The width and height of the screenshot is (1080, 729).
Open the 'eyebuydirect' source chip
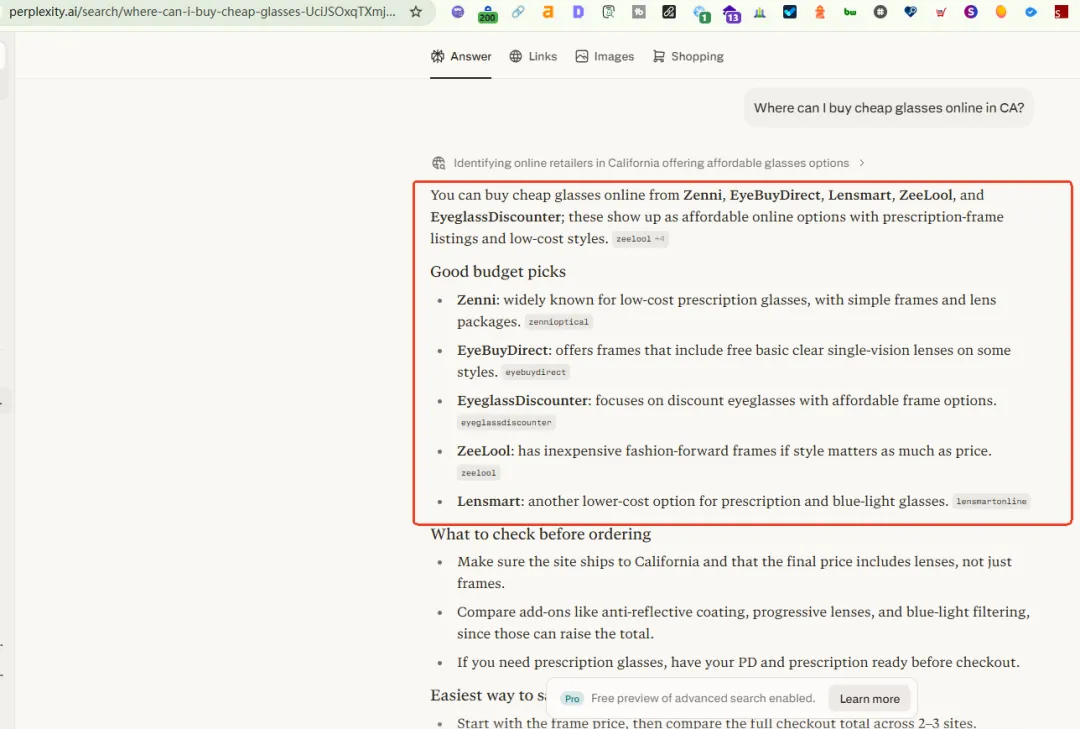tap(536, 372)
